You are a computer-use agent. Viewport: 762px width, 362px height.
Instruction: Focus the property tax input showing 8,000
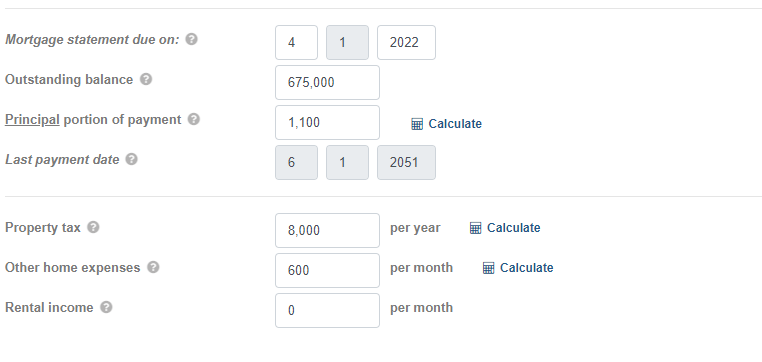(327, 230)
